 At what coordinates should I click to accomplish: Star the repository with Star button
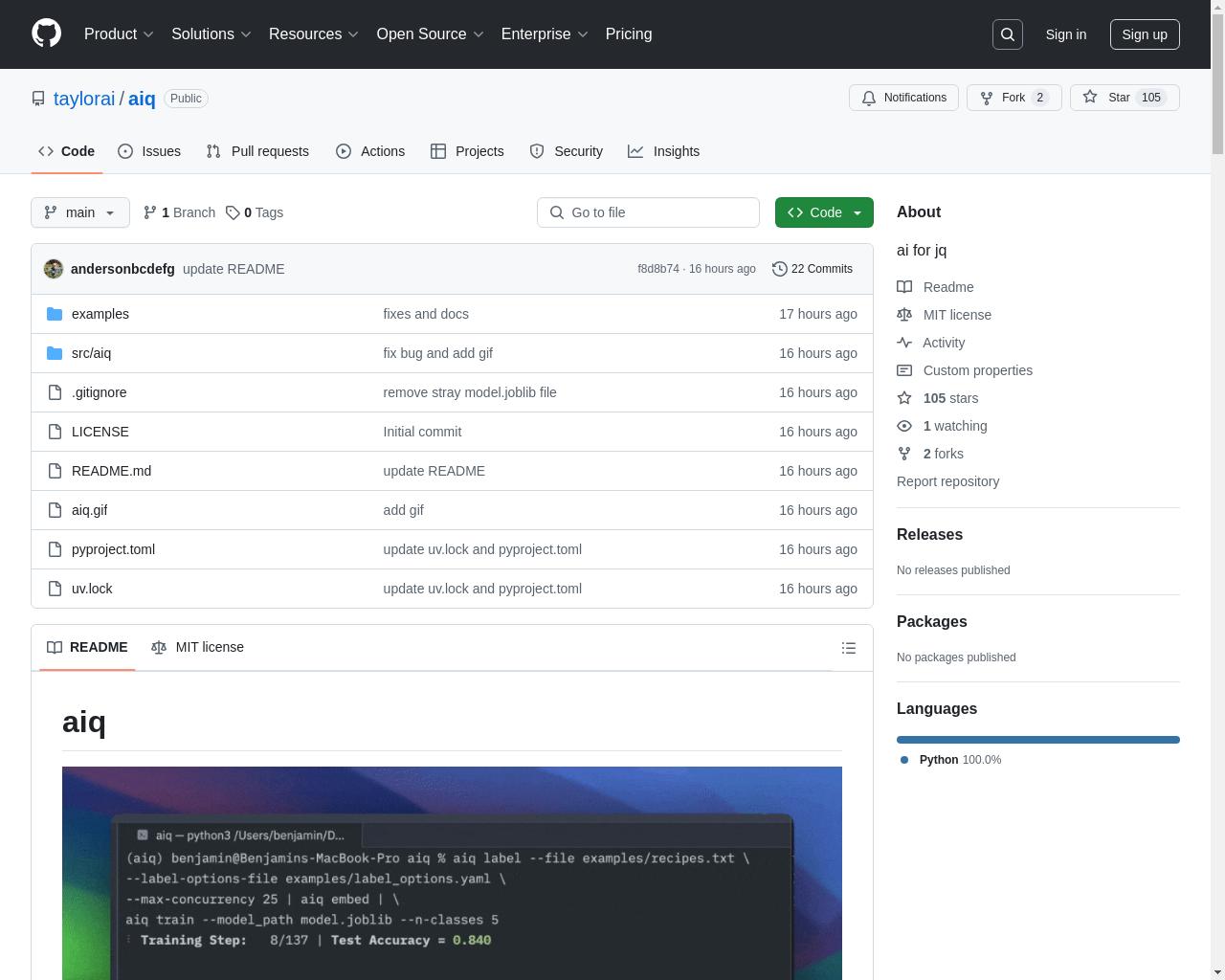coord(1125,98)
